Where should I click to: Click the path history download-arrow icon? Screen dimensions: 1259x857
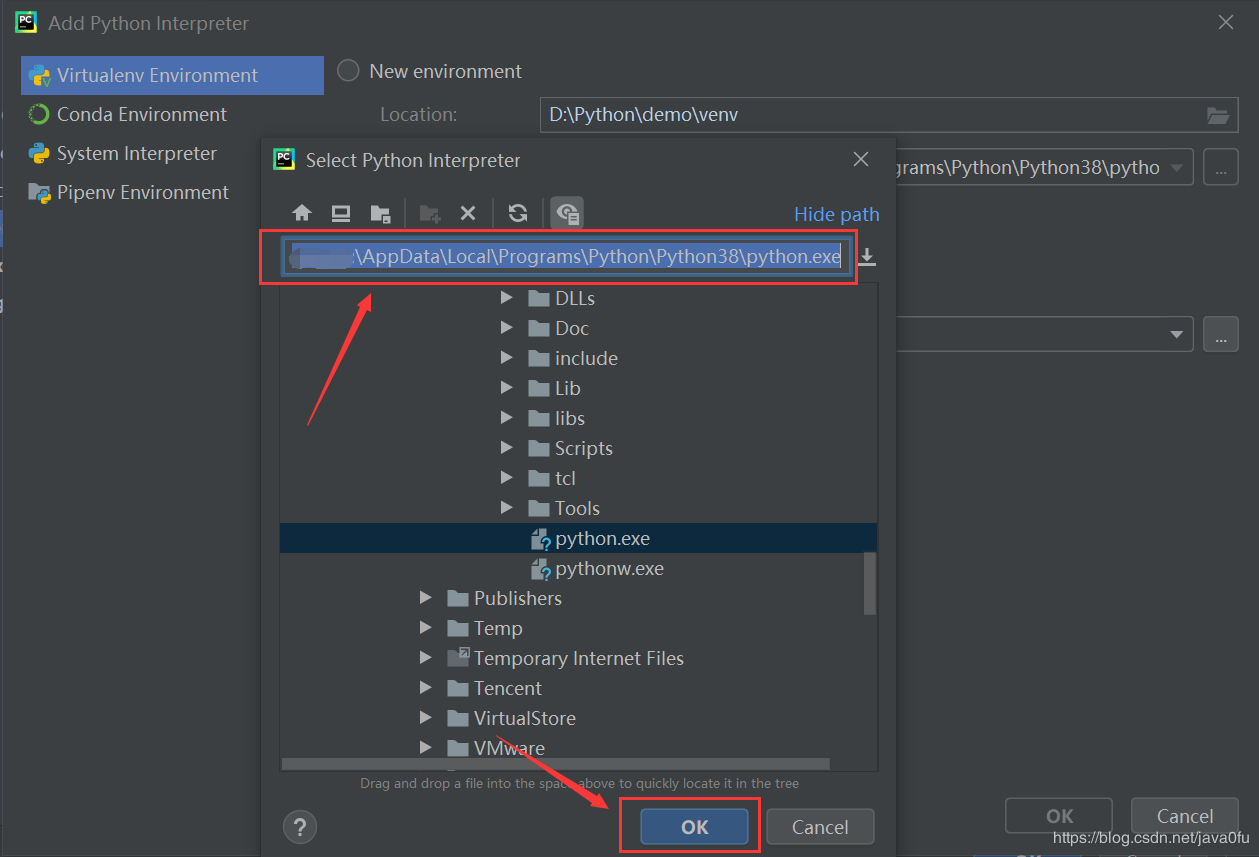pos(868,257)
